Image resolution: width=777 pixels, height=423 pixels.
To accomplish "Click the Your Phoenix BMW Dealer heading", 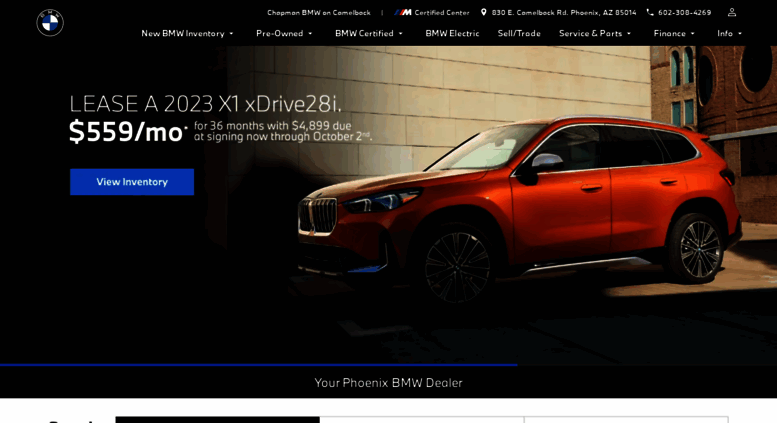I will tap(388, 382).
